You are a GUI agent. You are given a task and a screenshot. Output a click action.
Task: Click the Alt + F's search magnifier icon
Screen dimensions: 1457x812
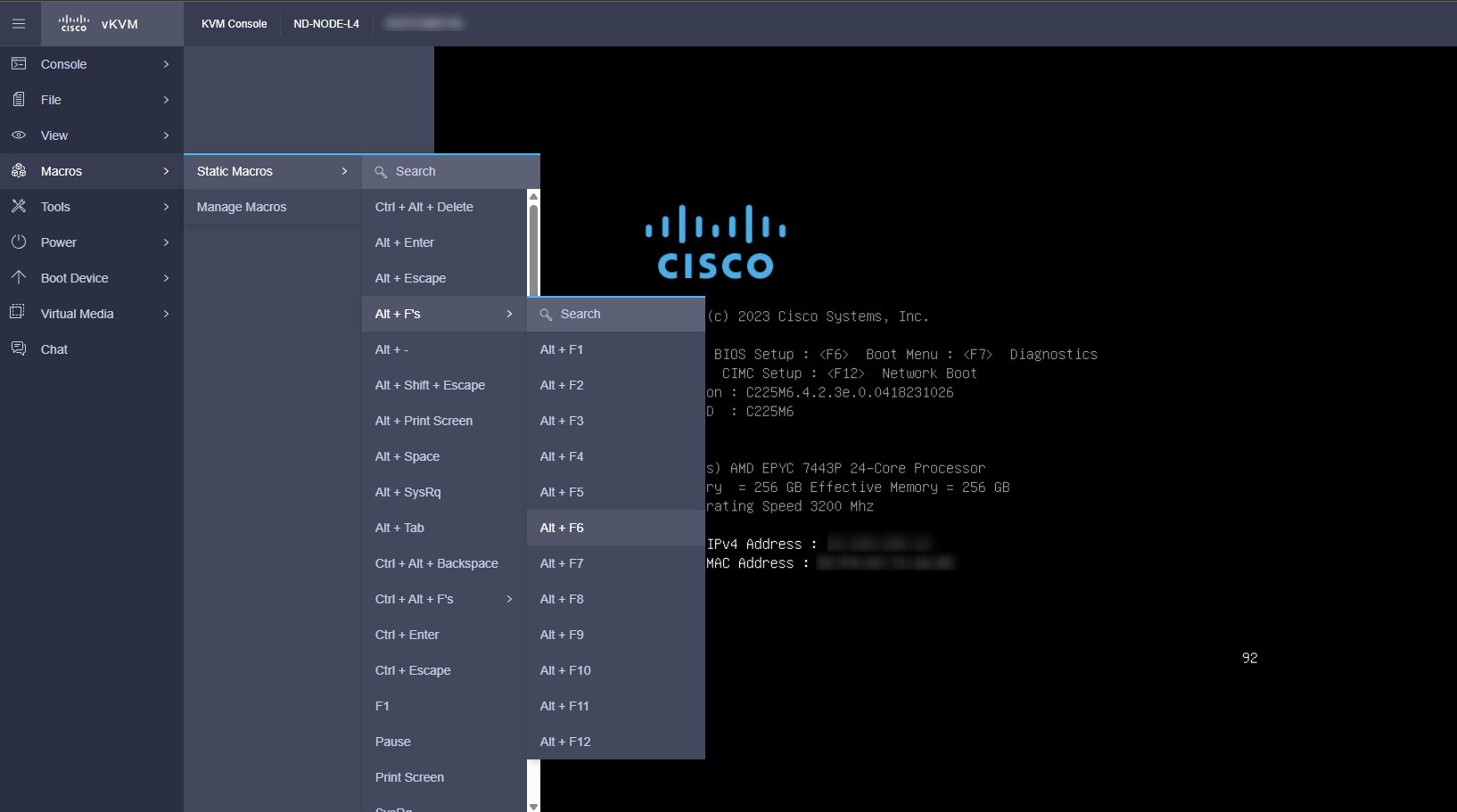click(x=546, y=315)
